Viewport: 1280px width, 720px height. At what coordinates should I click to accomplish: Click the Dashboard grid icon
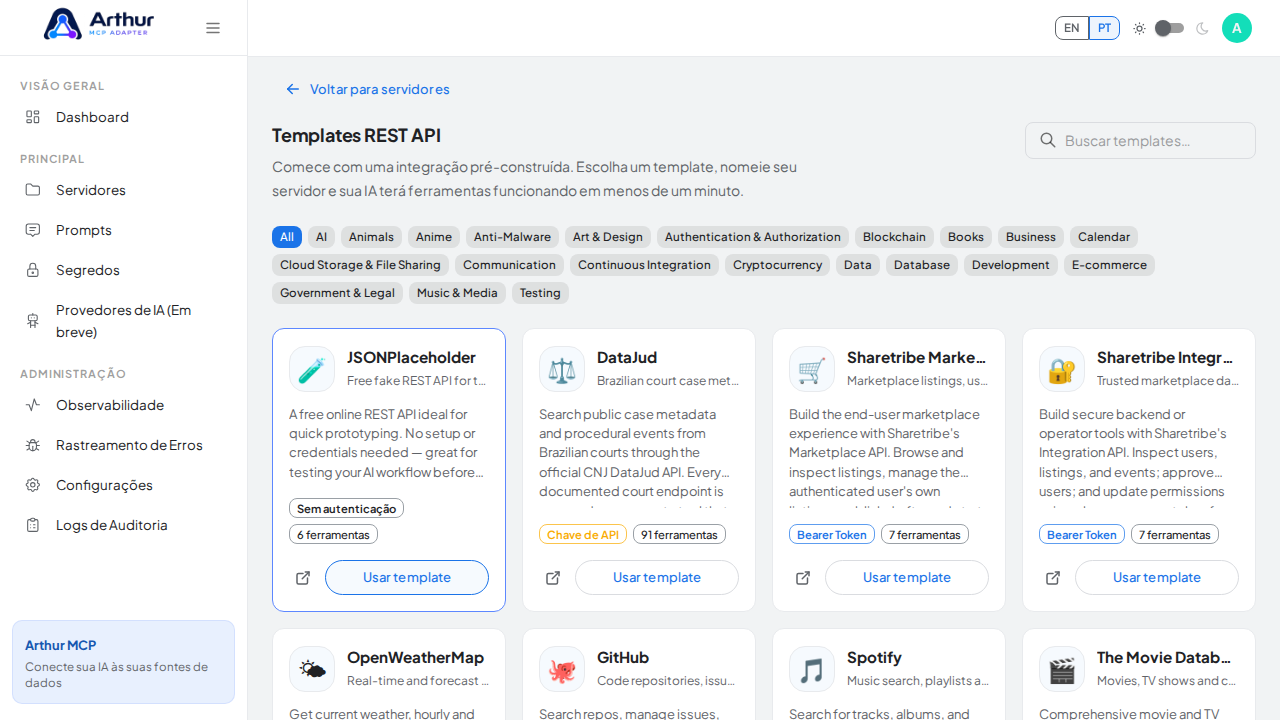coord(33,117)
